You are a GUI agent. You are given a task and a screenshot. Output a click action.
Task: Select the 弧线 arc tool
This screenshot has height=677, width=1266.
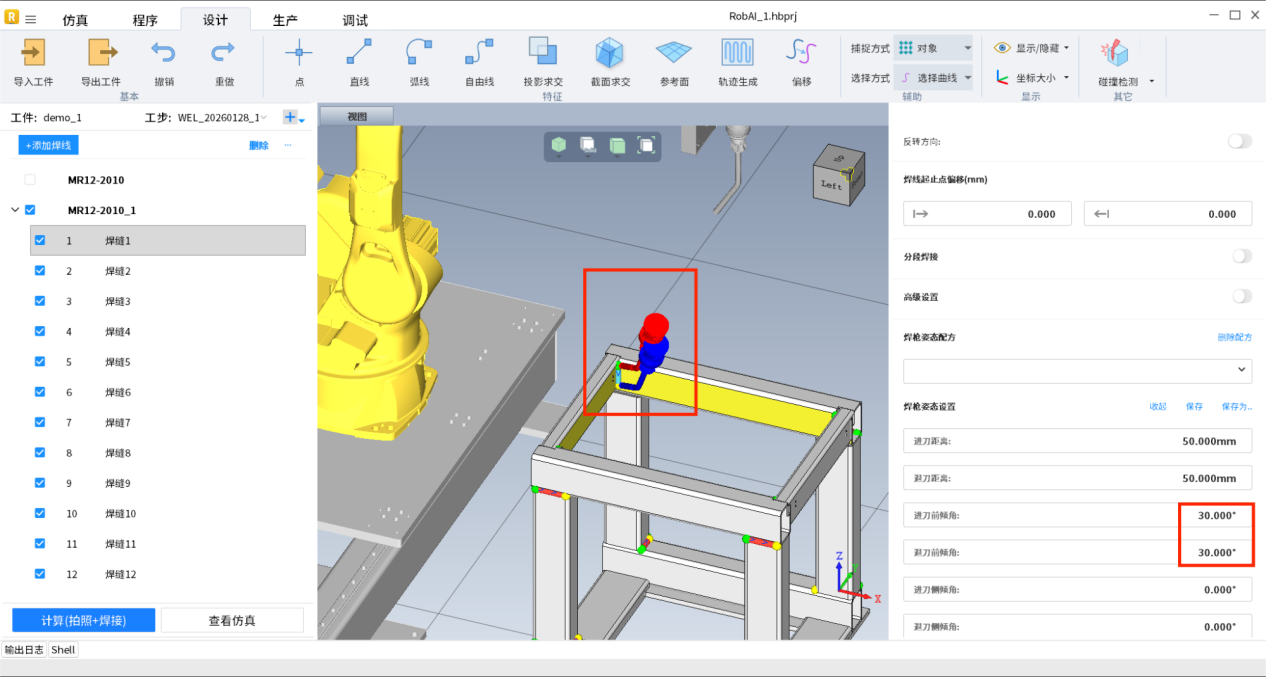click(419, 53)
